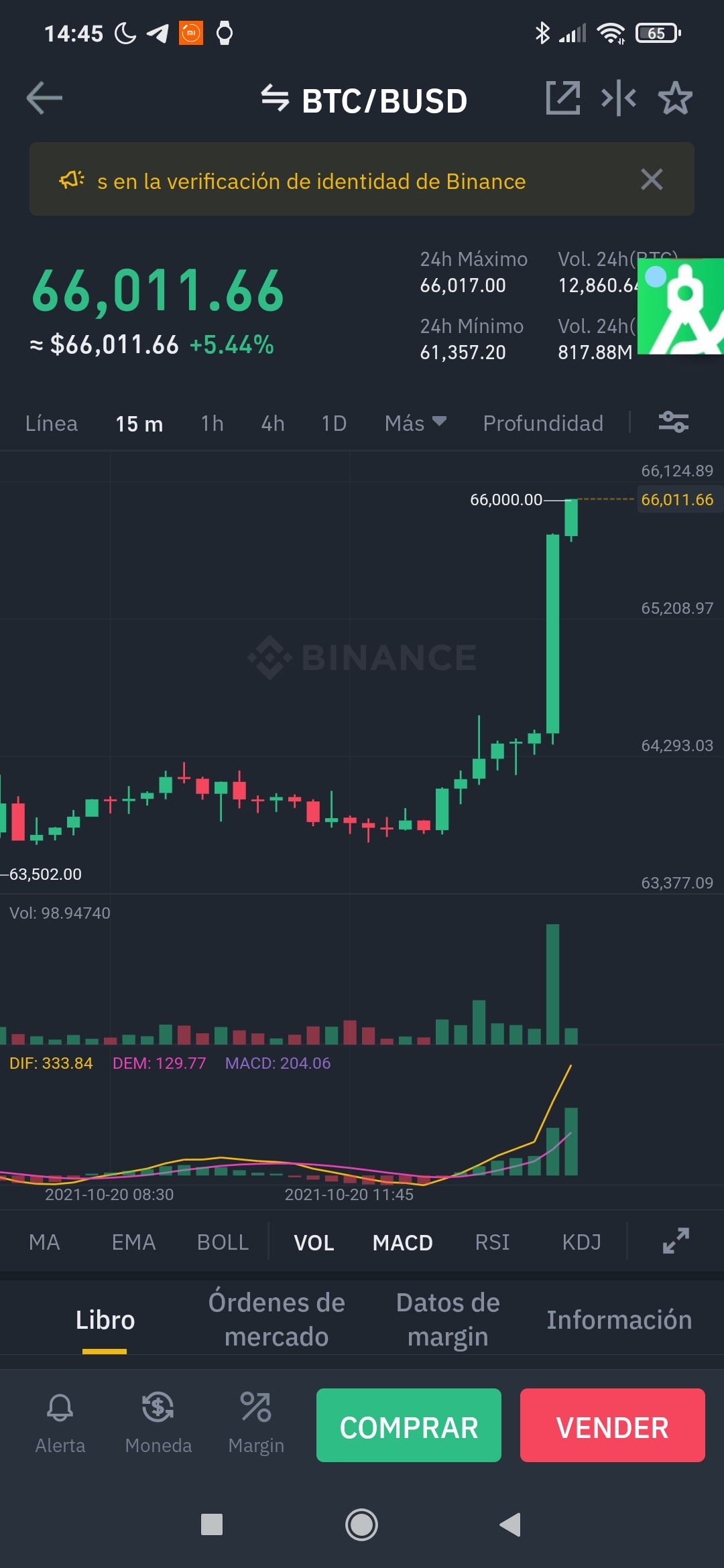This screenshot has width=724, height=1568.
Task: Open the share icon for BTC/BUSD
Action: click(563, 98)
